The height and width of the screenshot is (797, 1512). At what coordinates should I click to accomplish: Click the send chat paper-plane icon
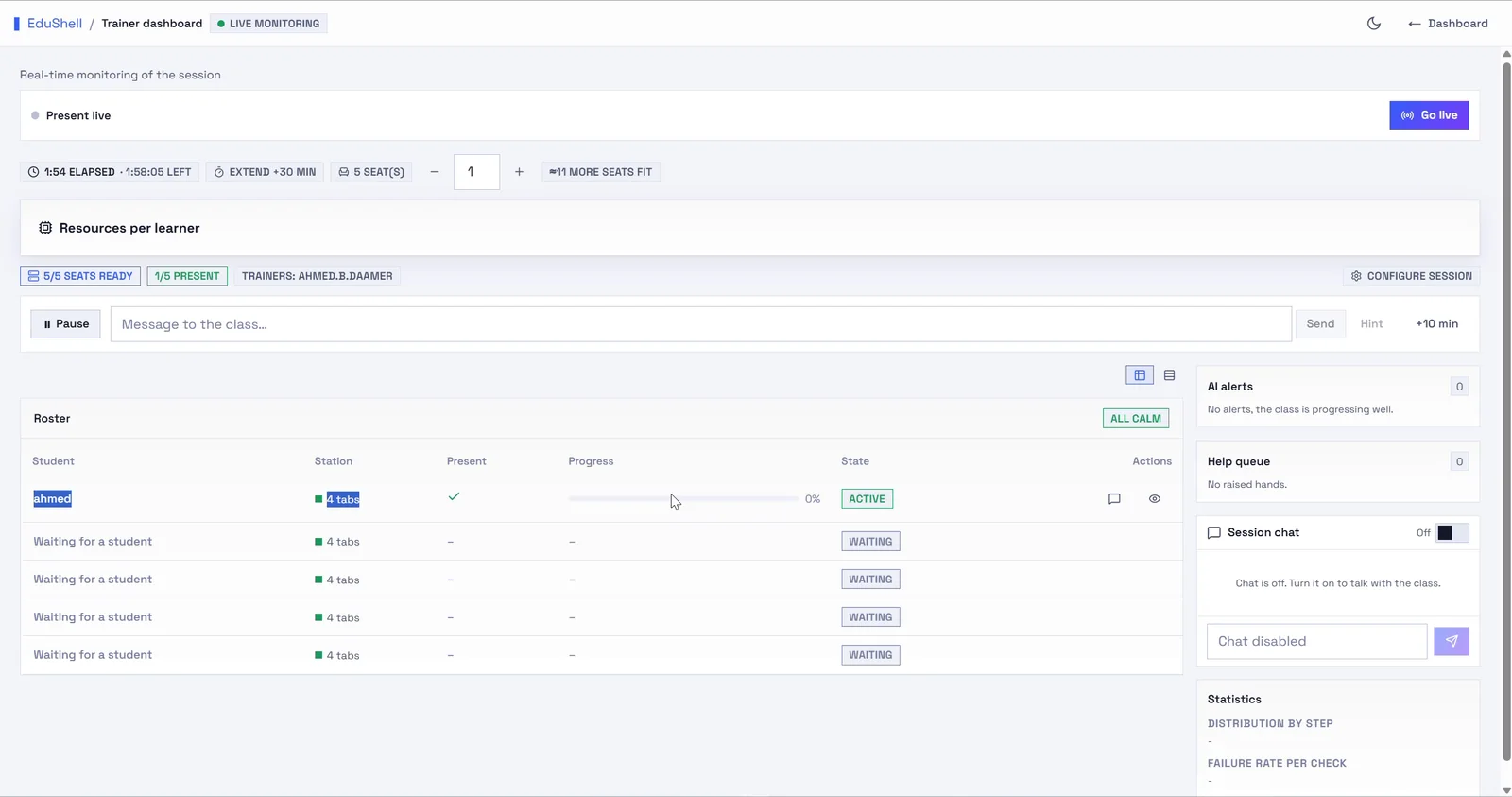pyautogui.click(x=1452, y=641)
